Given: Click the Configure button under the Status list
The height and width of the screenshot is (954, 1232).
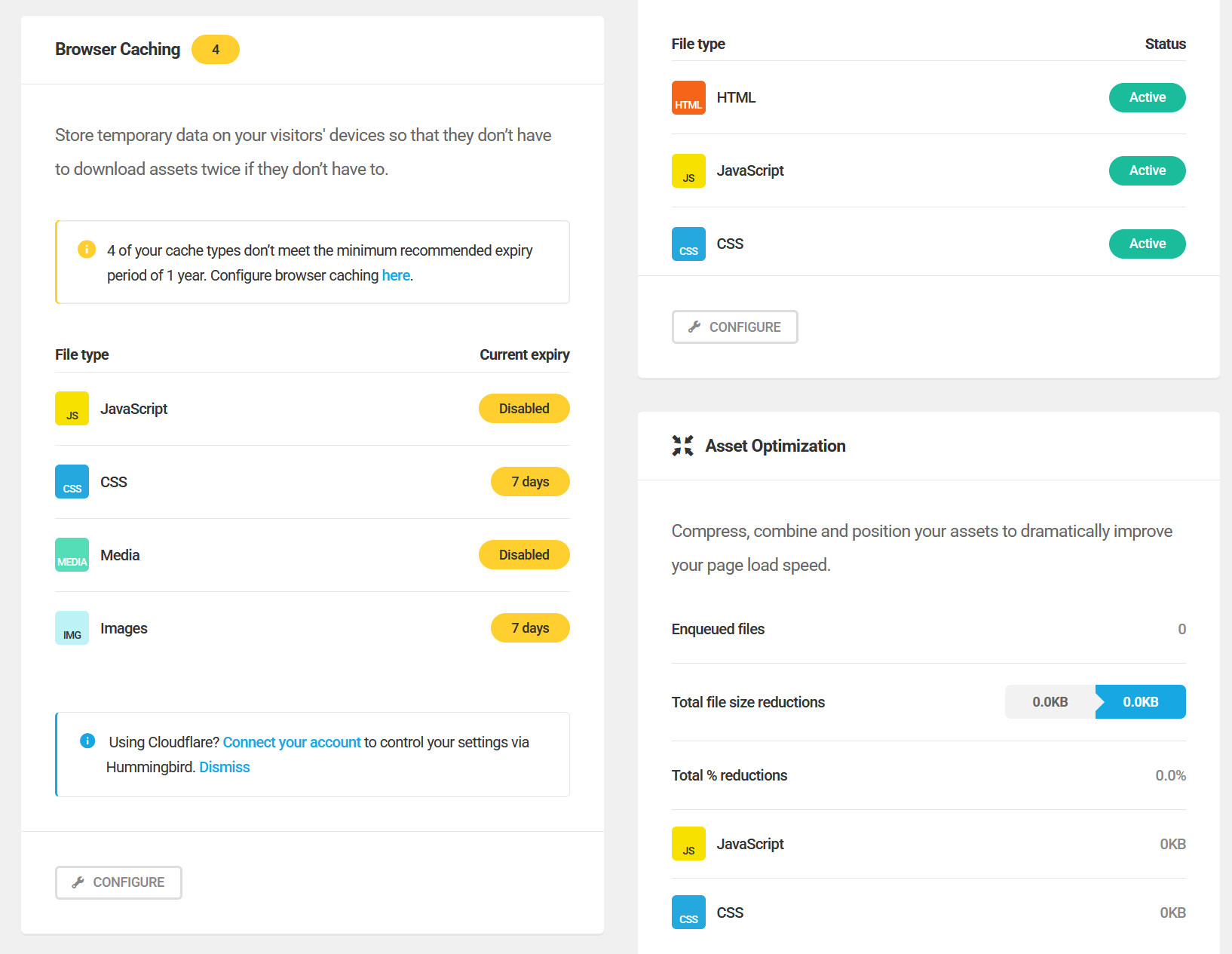Looking at the screenshot, I should tap(734, 327).
